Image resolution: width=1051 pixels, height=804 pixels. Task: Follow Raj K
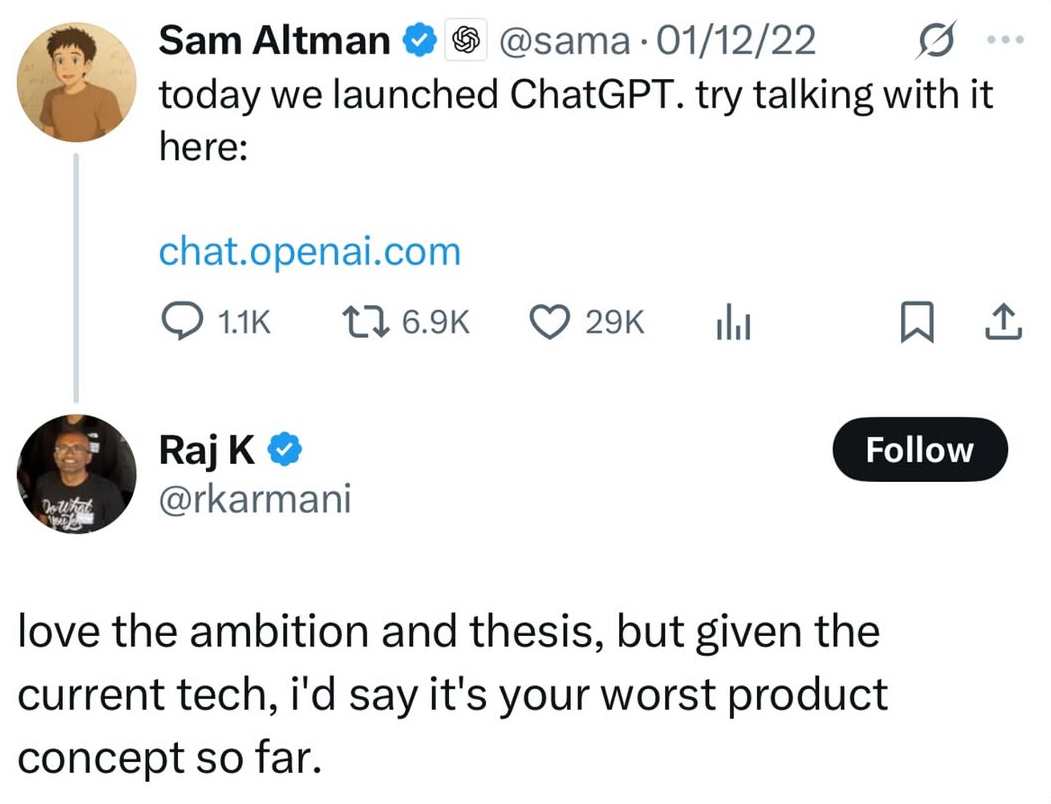point(919,450)
